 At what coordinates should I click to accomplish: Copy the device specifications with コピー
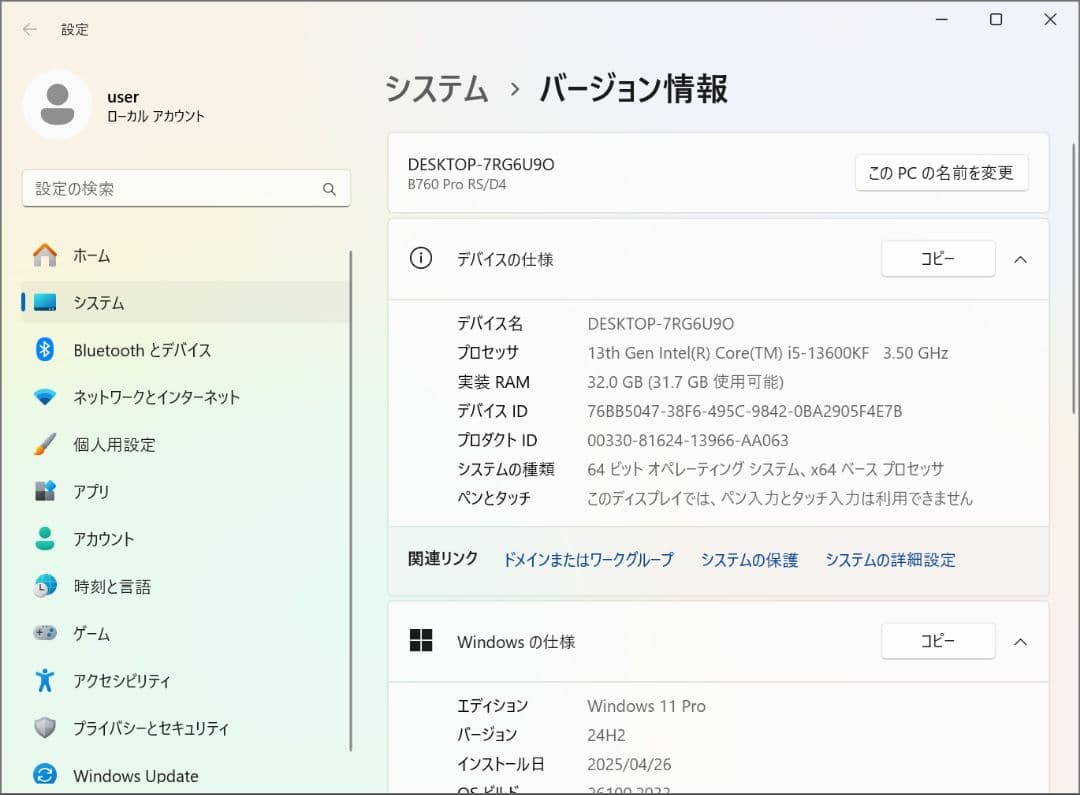coord(937,259)
